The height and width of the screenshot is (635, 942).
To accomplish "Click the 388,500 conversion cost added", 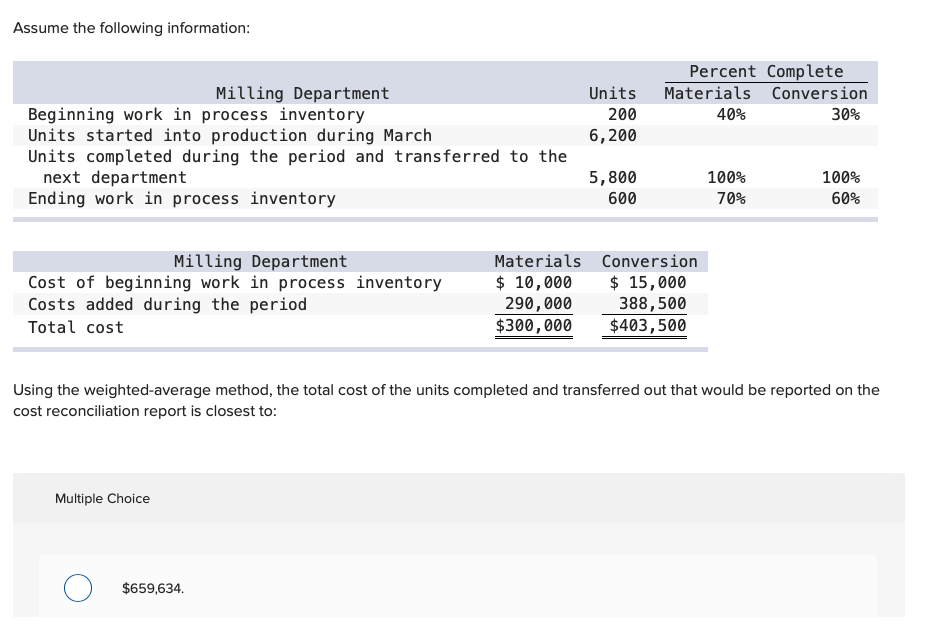I will (655, 304).
